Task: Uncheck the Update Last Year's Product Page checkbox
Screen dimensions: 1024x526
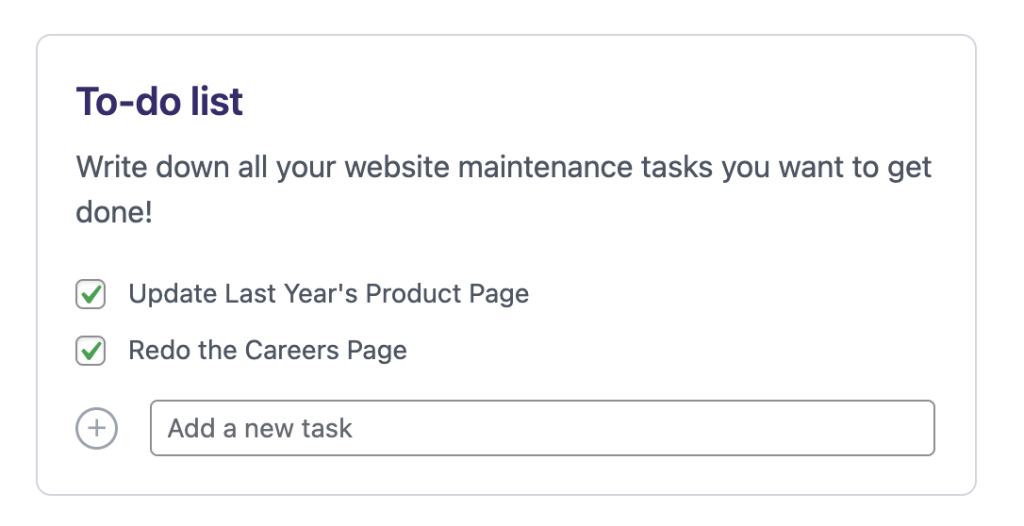Action: 91,295
